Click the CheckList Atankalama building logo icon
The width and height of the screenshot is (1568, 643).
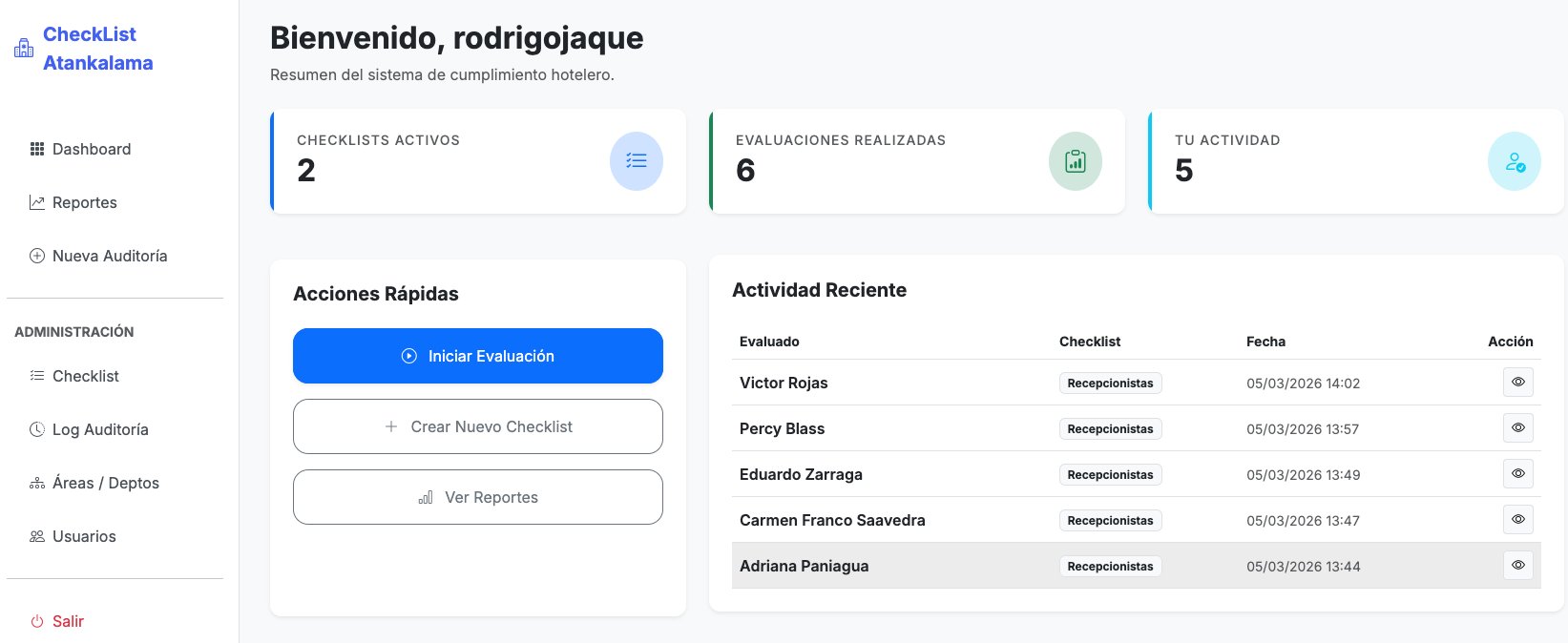pos(24,49)
